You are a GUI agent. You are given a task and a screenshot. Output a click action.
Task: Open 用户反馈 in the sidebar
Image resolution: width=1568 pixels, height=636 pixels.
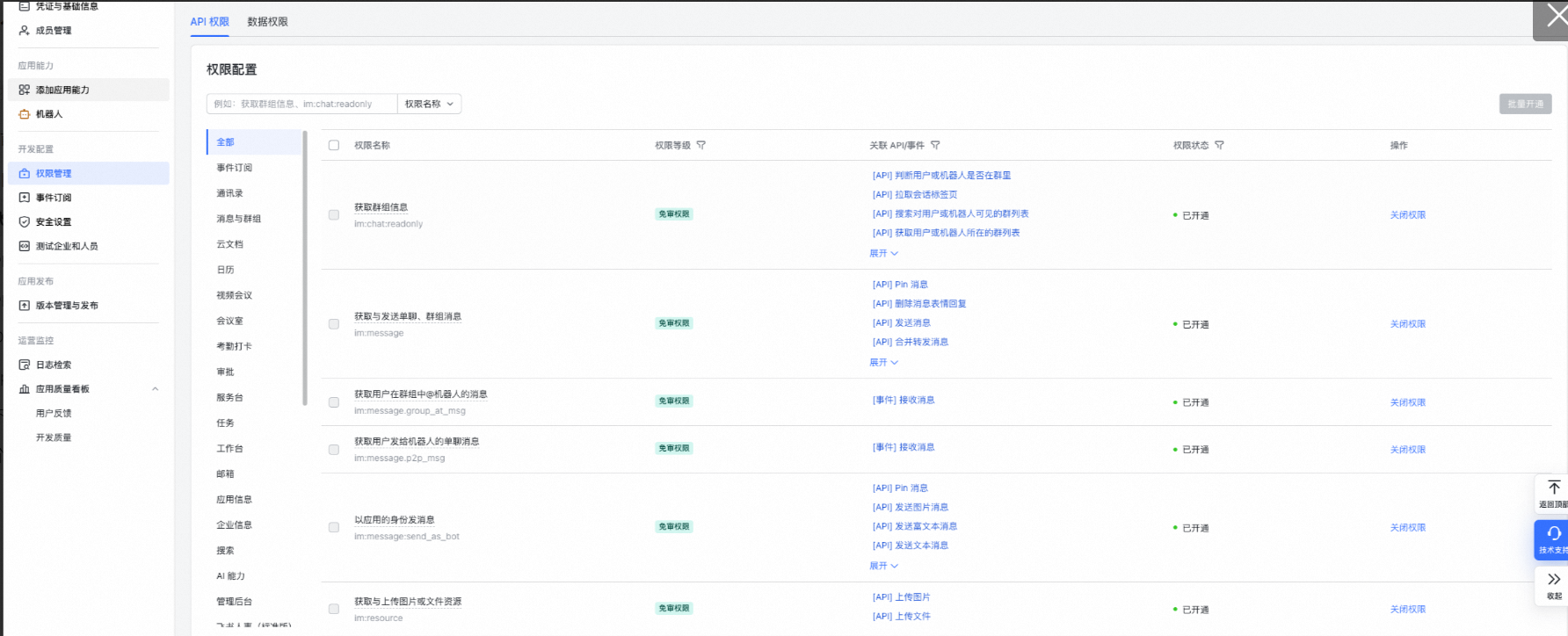[54, 413]
